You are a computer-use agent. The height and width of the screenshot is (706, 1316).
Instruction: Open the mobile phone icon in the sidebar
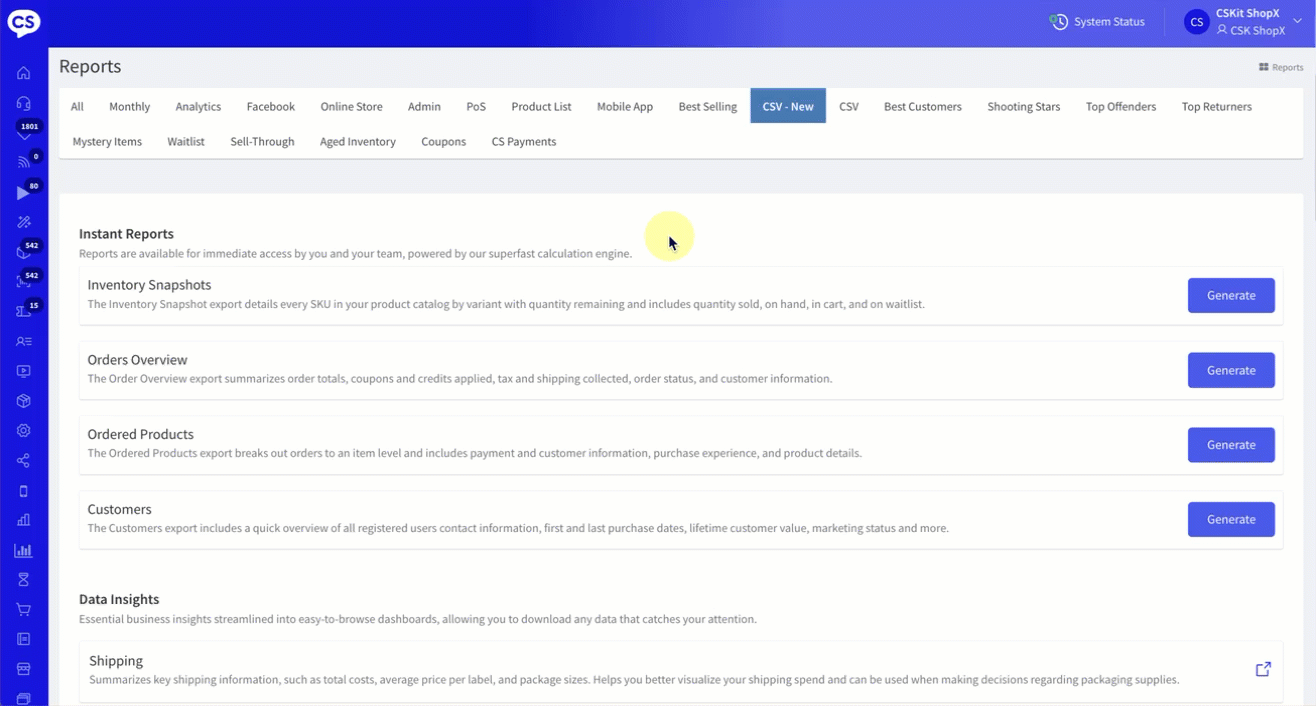(x=24, y=491)
